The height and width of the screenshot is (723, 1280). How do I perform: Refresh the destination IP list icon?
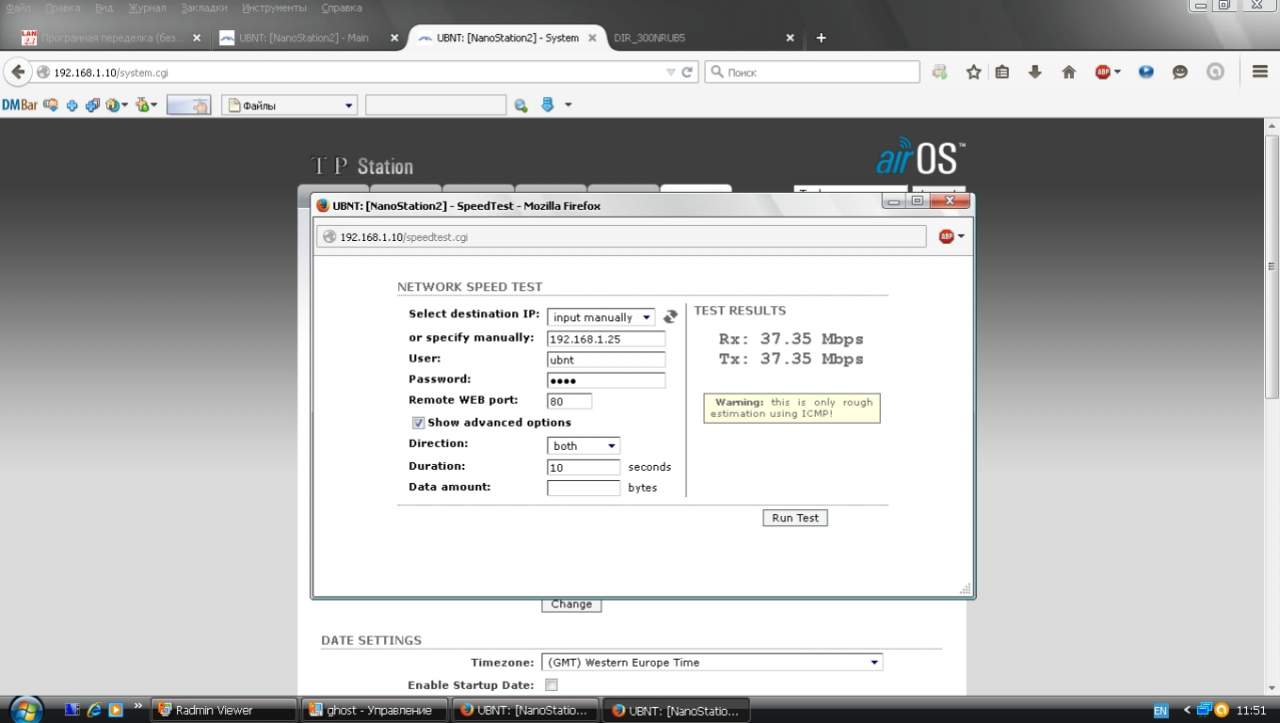pyautogui.click(x=670, y=316)
